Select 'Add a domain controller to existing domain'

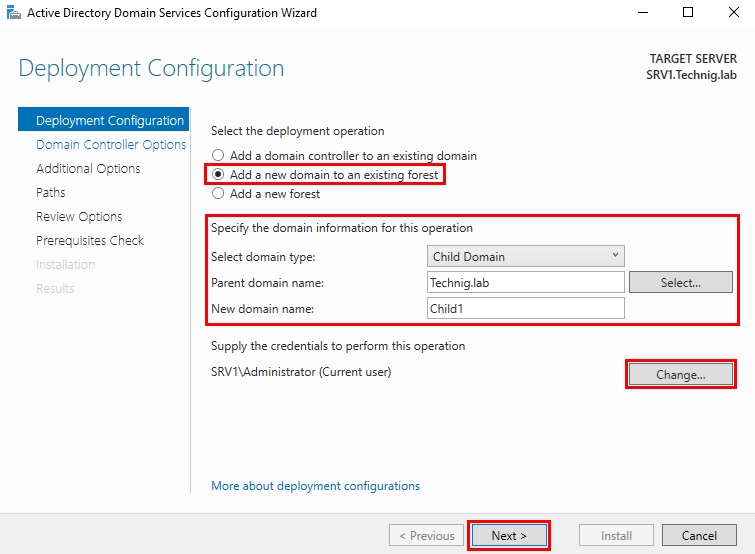pyautogui.click(x=218, y=156)
